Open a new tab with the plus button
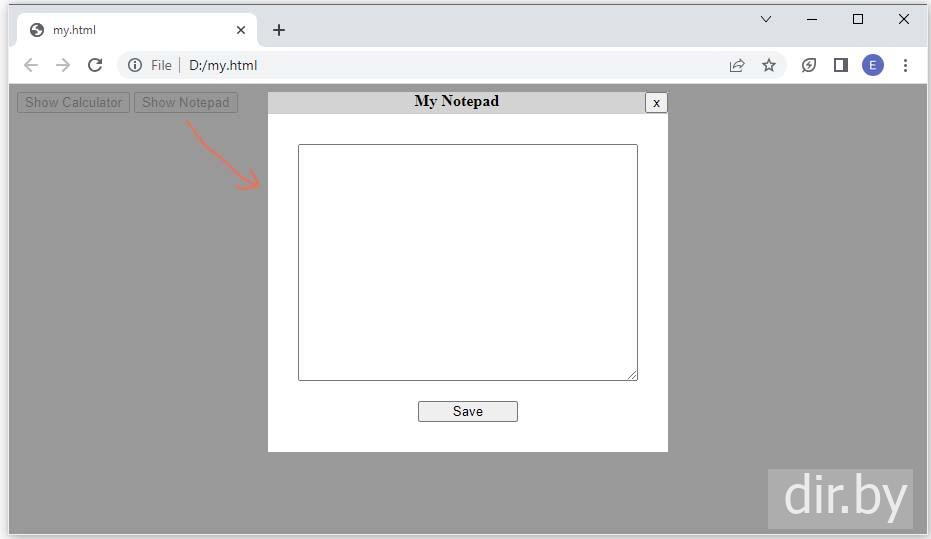This screenshot has height=539, width=931. (x=279, y=30)
